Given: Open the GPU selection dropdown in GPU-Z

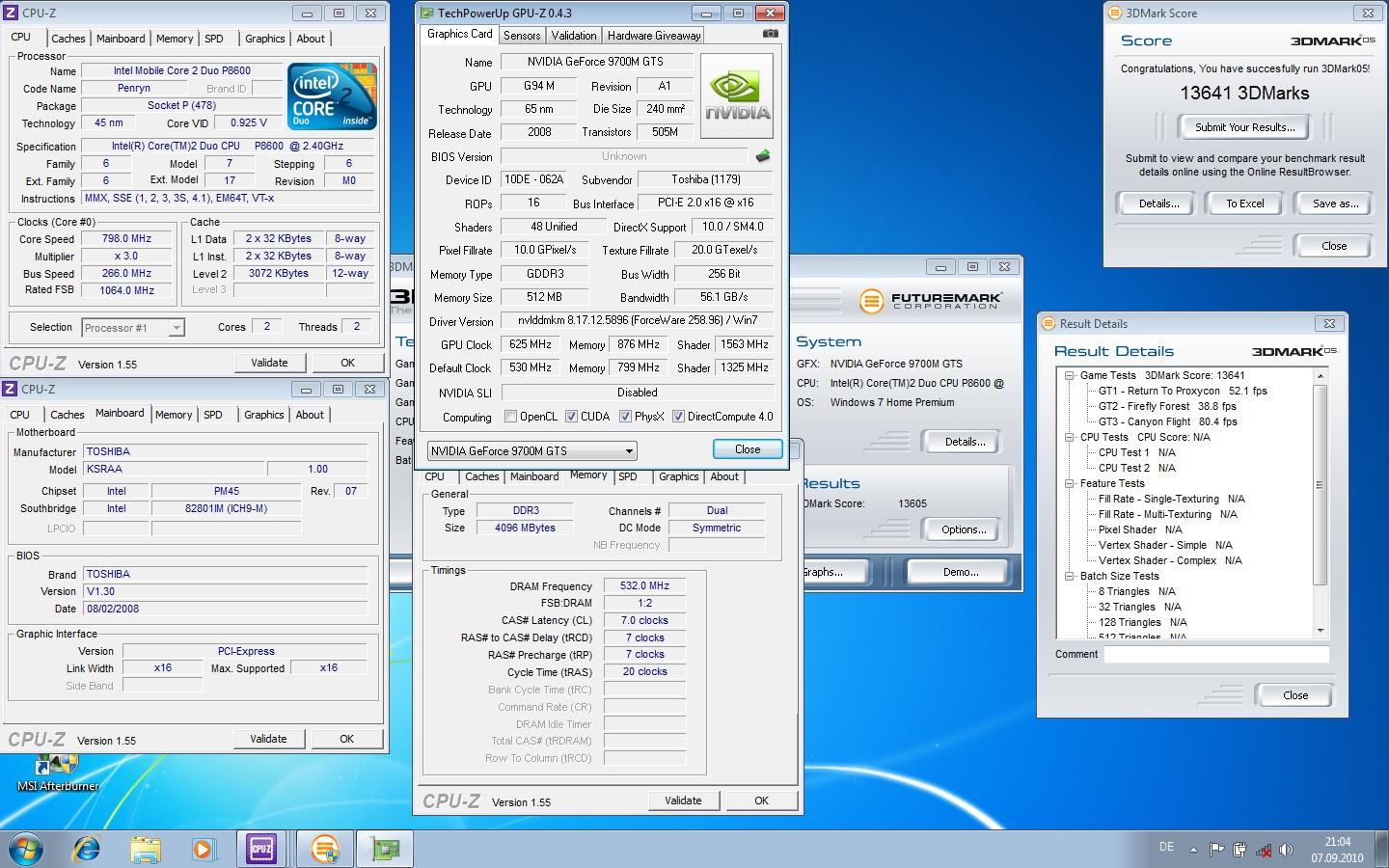Looking at the screenshot, I should click(x=531, y=450).
